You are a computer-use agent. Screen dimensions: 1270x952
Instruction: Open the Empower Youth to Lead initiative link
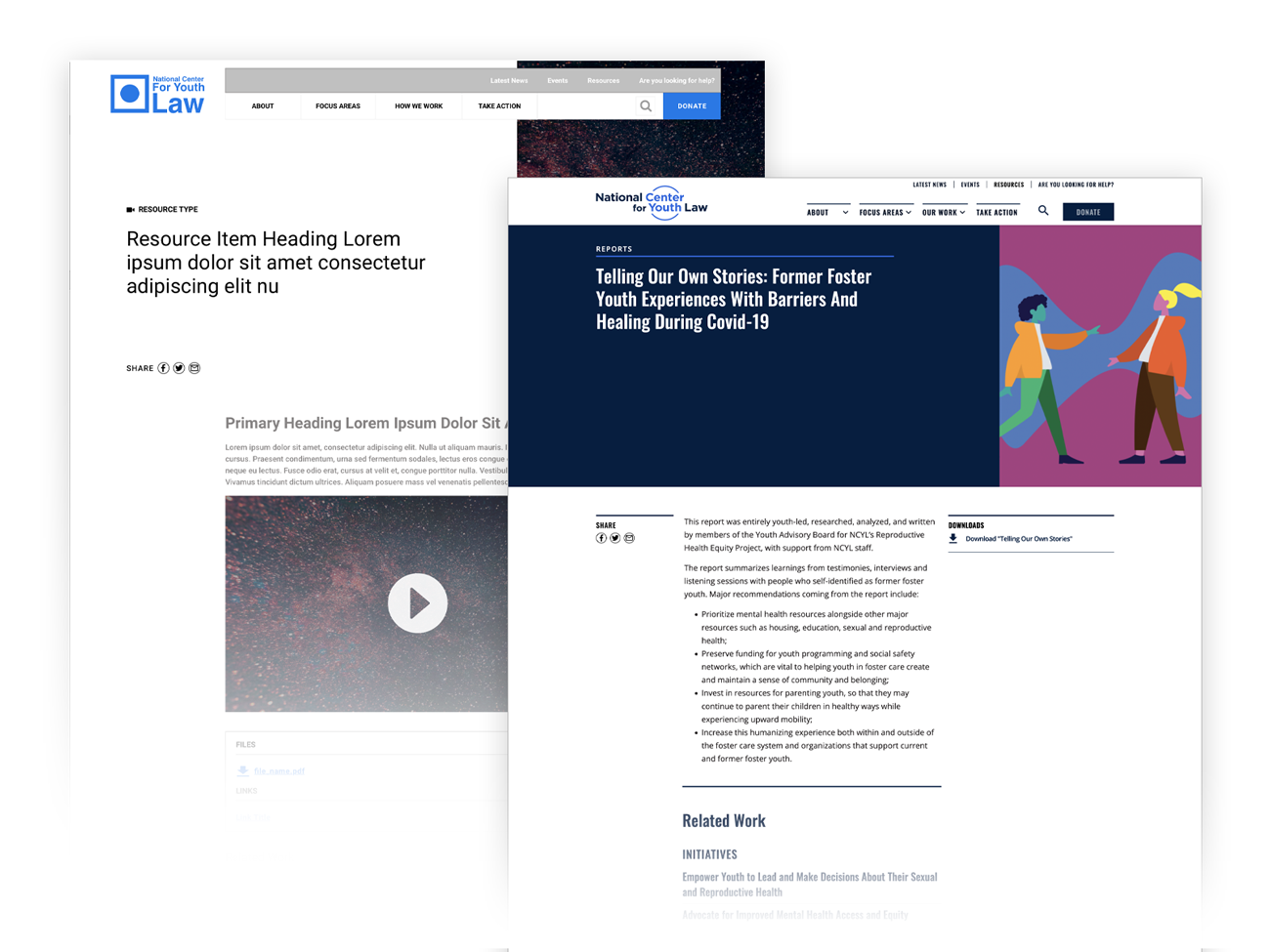pyautogui.click(x=810, y=885)
